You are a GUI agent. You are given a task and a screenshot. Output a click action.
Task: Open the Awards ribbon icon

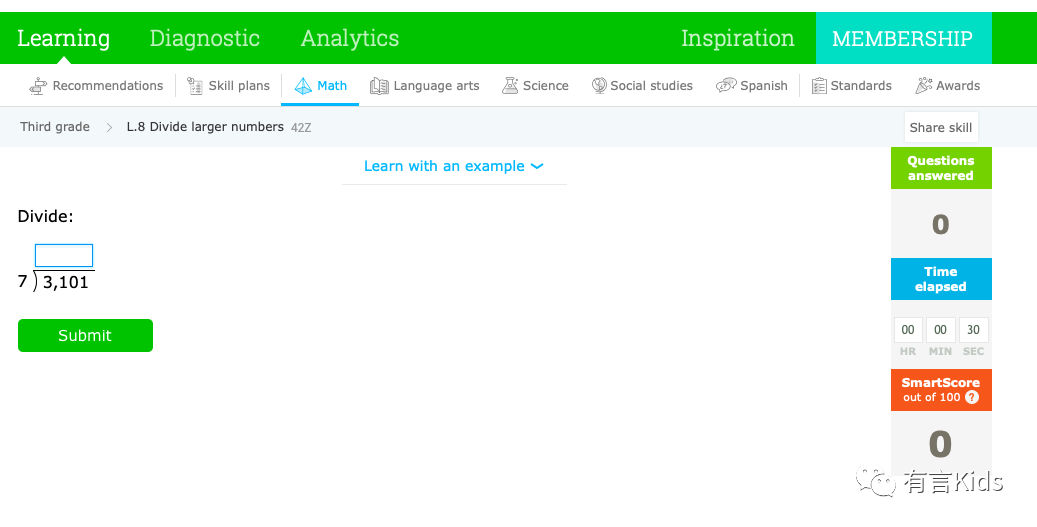point(923,86)
